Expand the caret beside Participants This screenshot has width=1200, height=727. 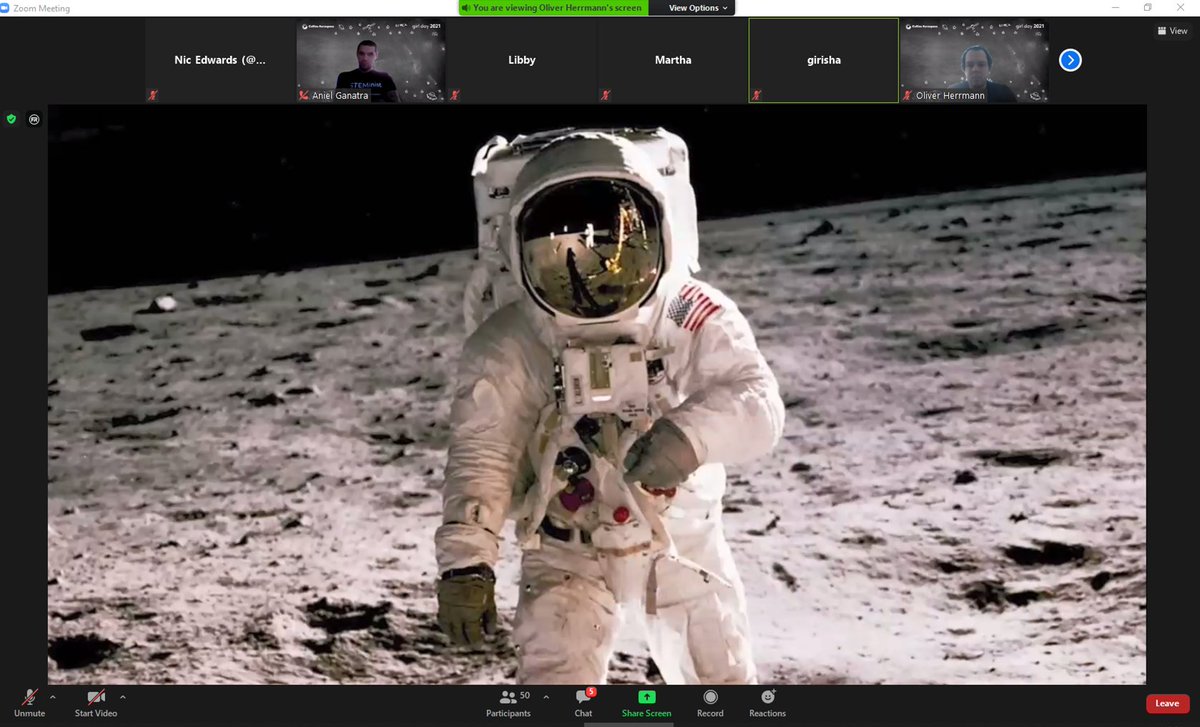click(546, 697)
